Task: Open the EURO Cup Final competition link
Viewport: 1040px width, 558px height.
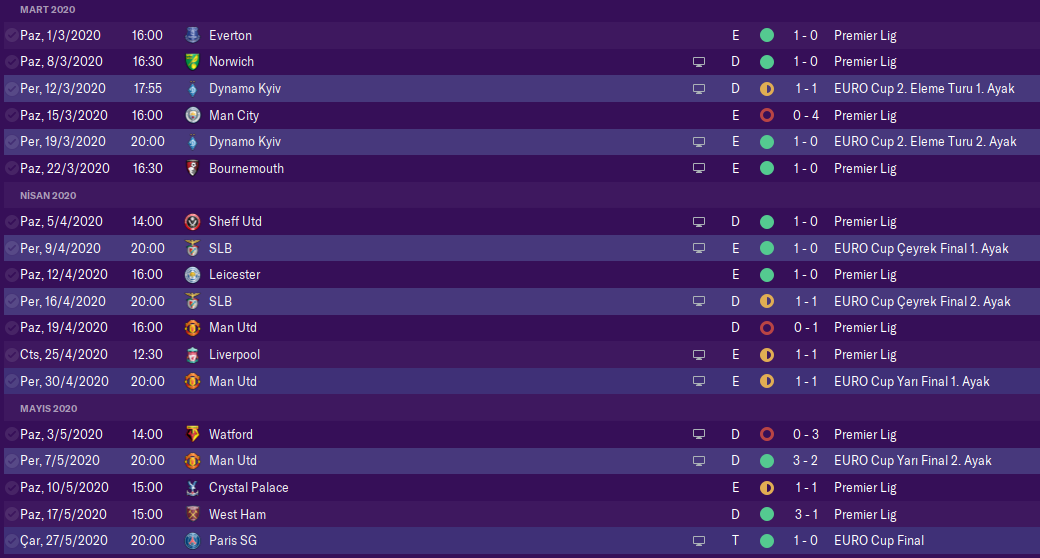Action: point(879,540)
